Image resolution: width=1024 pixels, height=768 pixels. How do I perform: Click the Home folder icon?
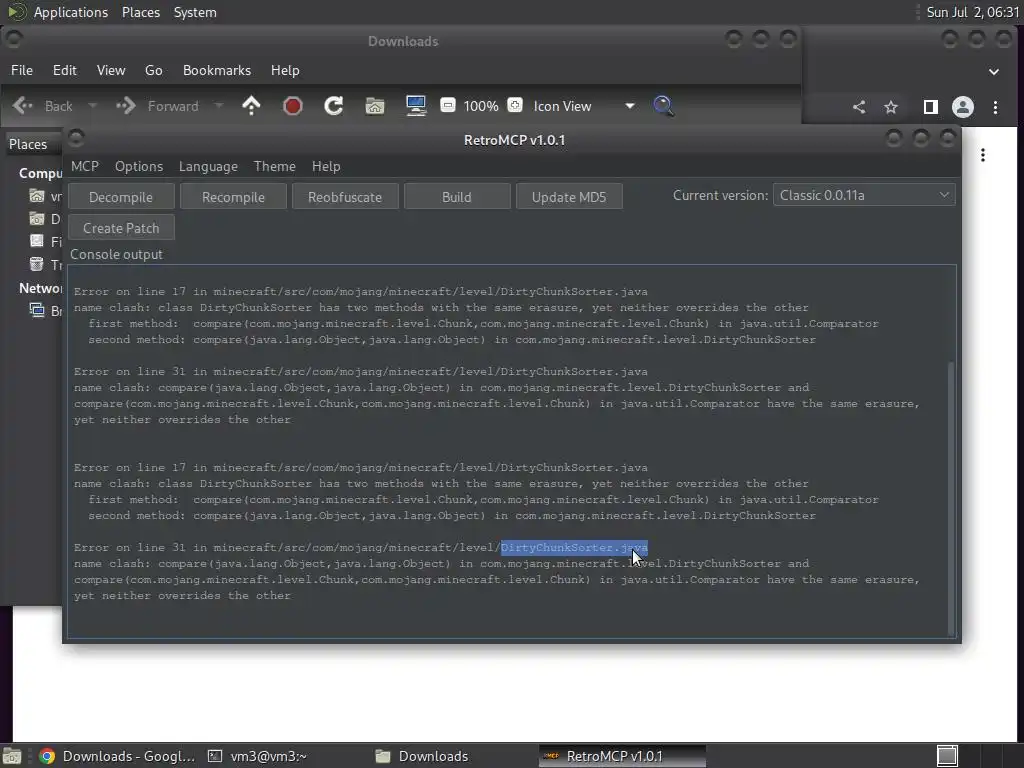tap(375, 106)
